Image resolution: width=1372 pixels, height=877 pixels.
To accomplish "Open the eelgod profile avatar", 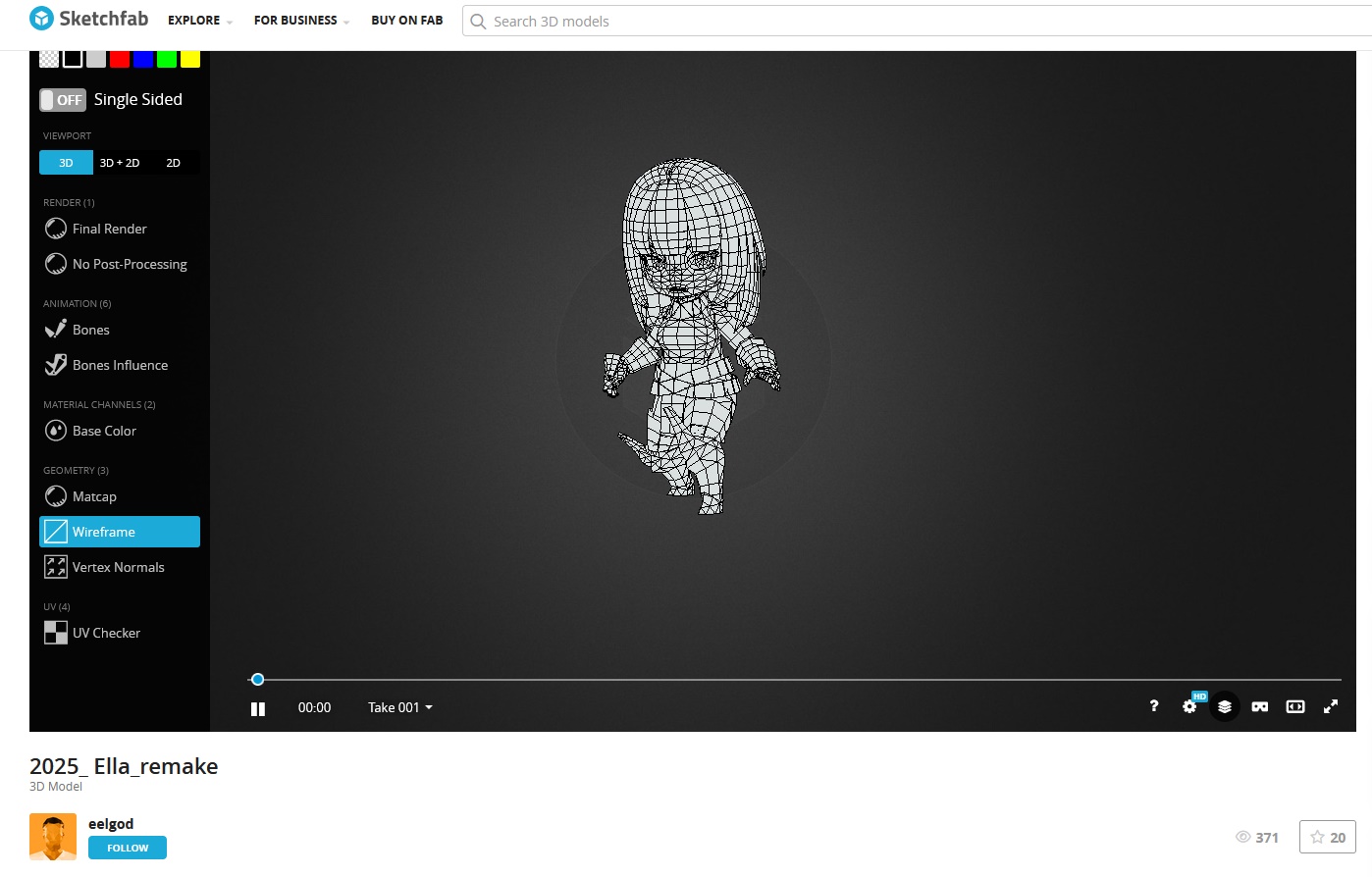I will [53, 837].
